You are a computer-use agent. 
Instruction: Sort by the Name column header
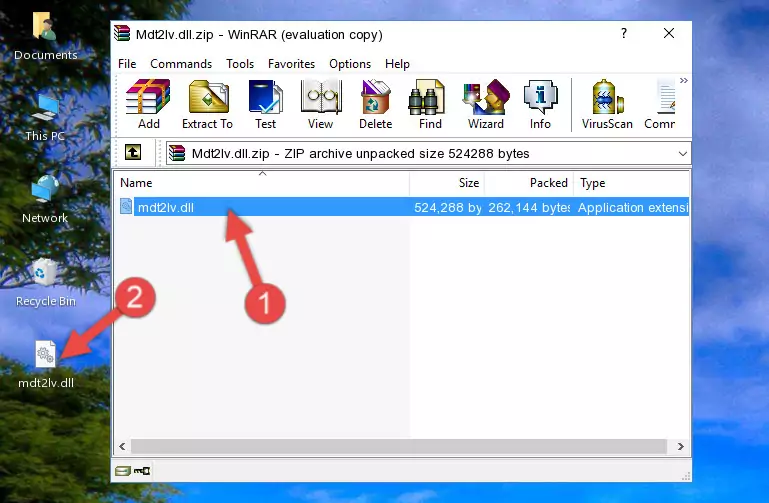coord(262,182)
